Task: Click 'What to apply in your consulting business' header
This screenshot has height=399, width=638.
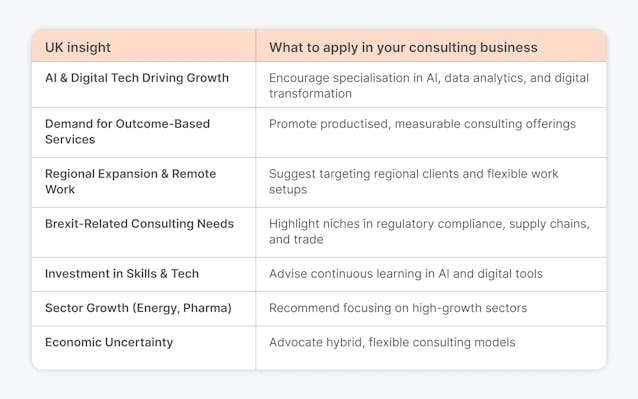Action: (403, 48)
